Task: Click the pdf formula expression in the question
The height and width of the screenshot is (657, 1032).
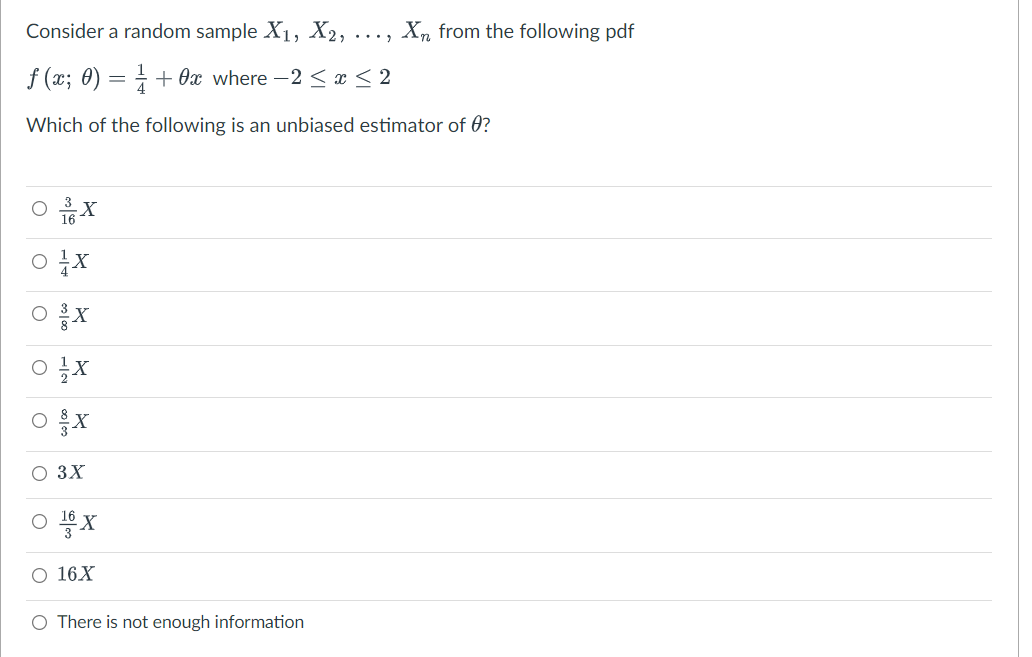Action: pos(200,78)
